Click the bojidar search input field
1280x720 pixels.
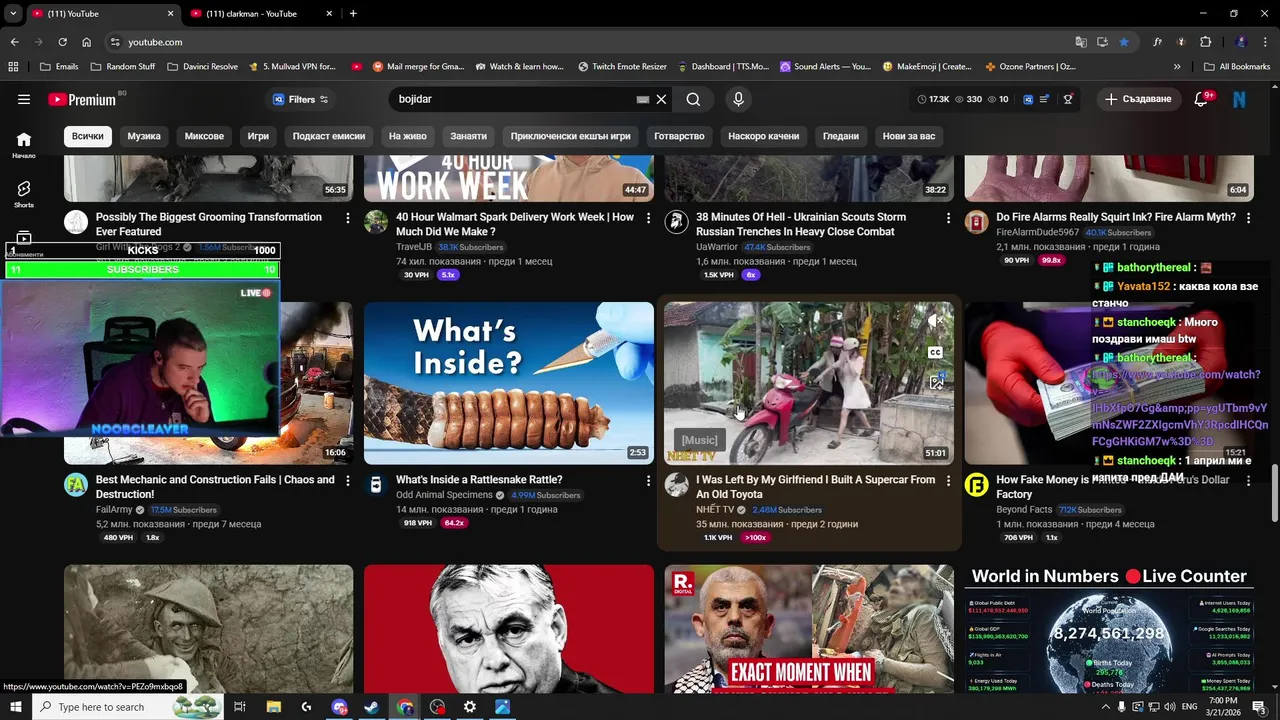(x=513, y=99)
